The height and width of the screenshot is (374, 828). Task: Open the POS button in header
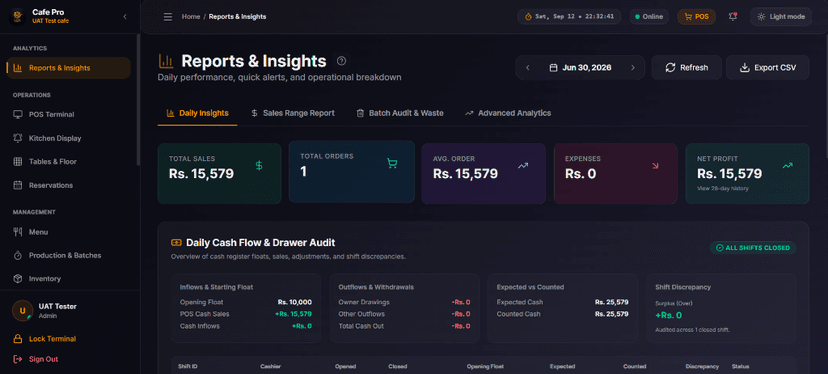[x=697, y=16]
